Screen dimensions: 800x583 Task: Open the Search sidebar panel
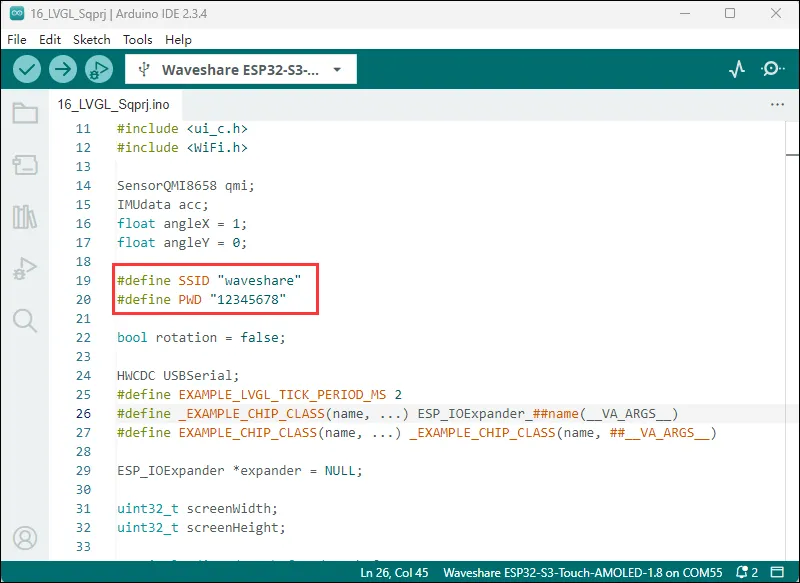click(25, 320)
